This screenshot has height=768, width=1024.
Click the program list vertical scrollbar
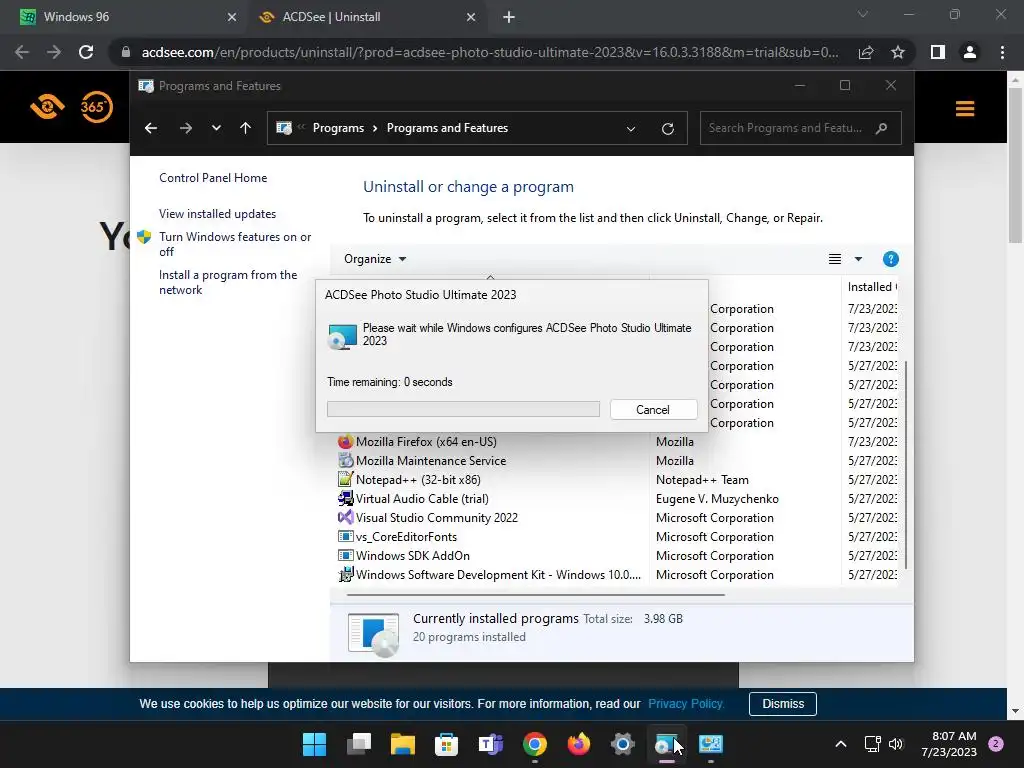point(906,464)
